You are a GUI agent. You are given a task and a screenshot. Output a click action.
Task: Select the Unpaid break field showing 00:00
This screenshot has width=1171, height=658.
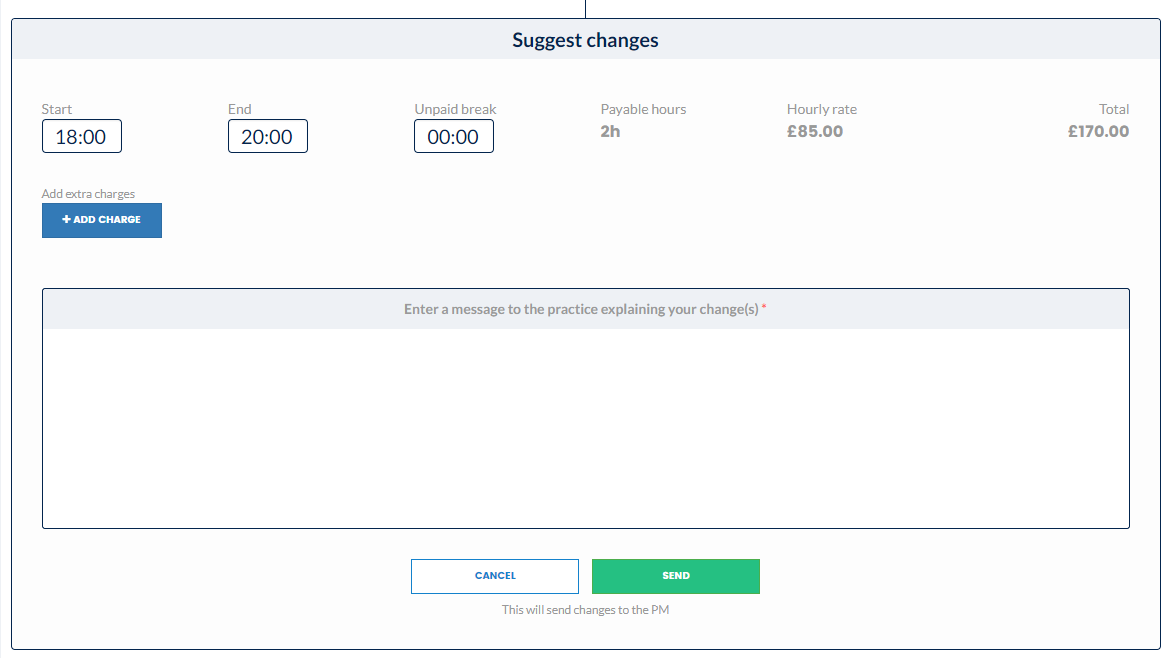click(x=453, y=136)
